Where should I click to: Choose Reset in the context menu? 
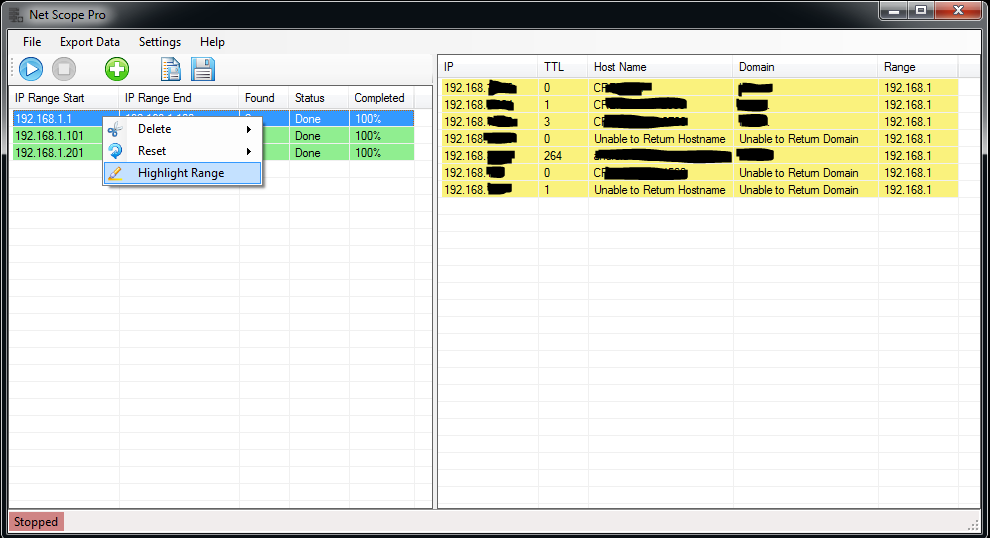182,151
